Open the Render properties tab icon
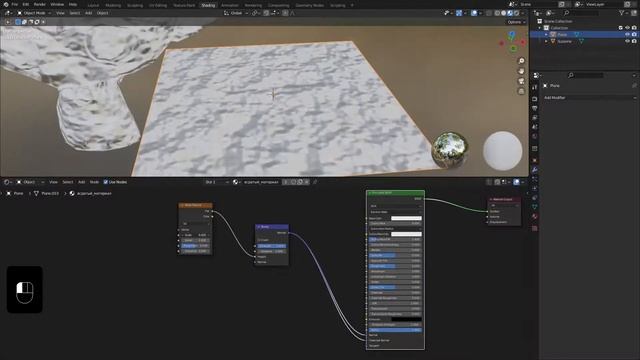 (x=535, y=99)
